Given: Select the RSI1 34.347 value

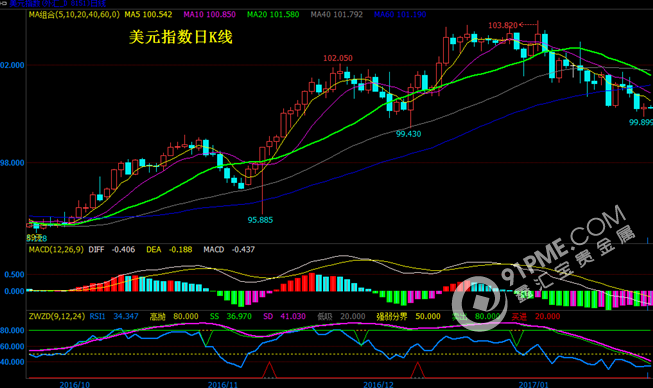Looking at the screenshot, I should (x=114, y=316).
